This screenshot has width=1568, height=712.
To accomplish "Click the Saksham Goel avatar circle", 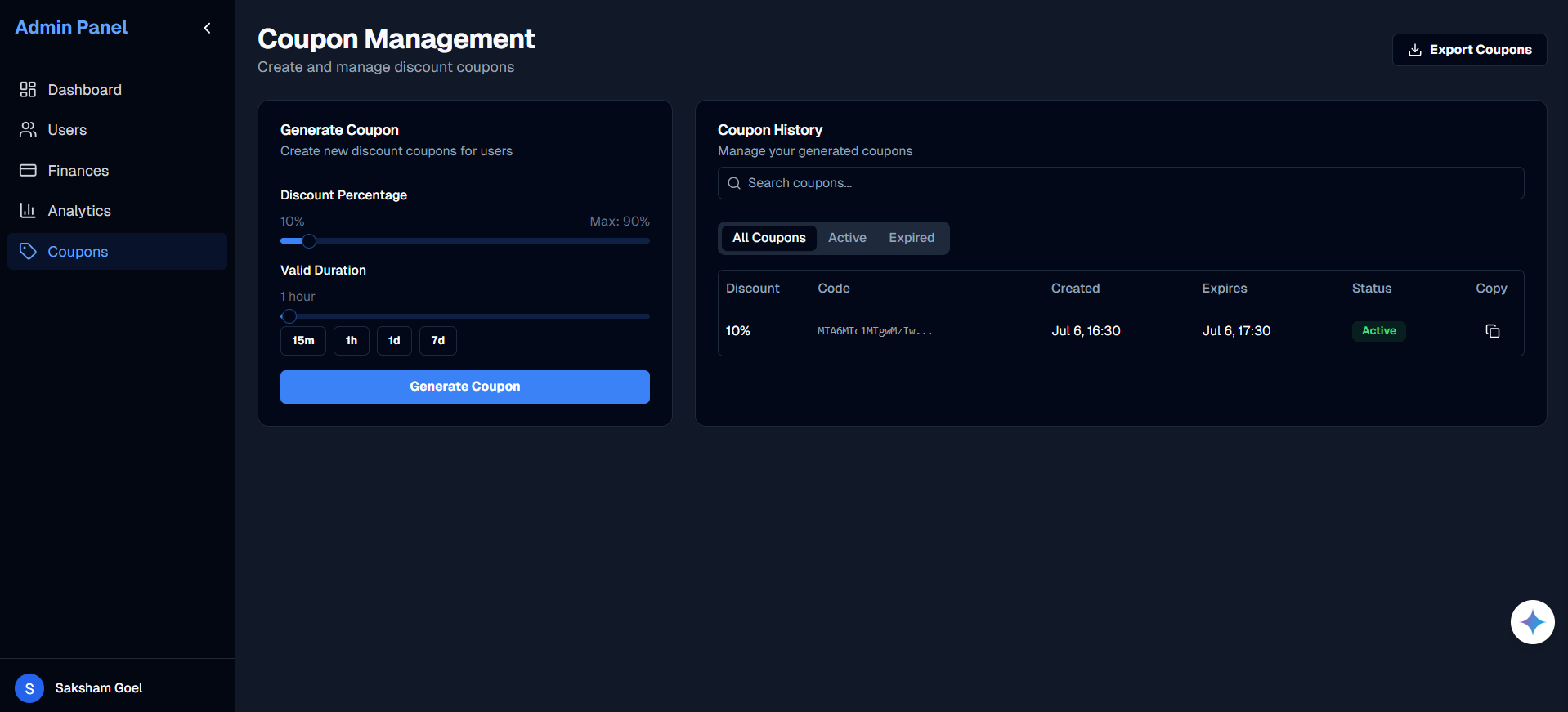I will [x=29, y=688].
